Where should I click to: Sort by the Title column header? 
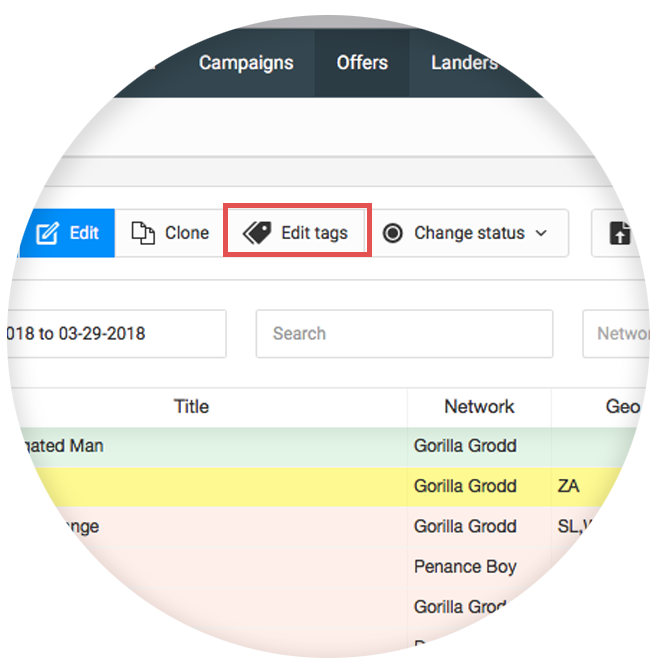click(191, 407)
